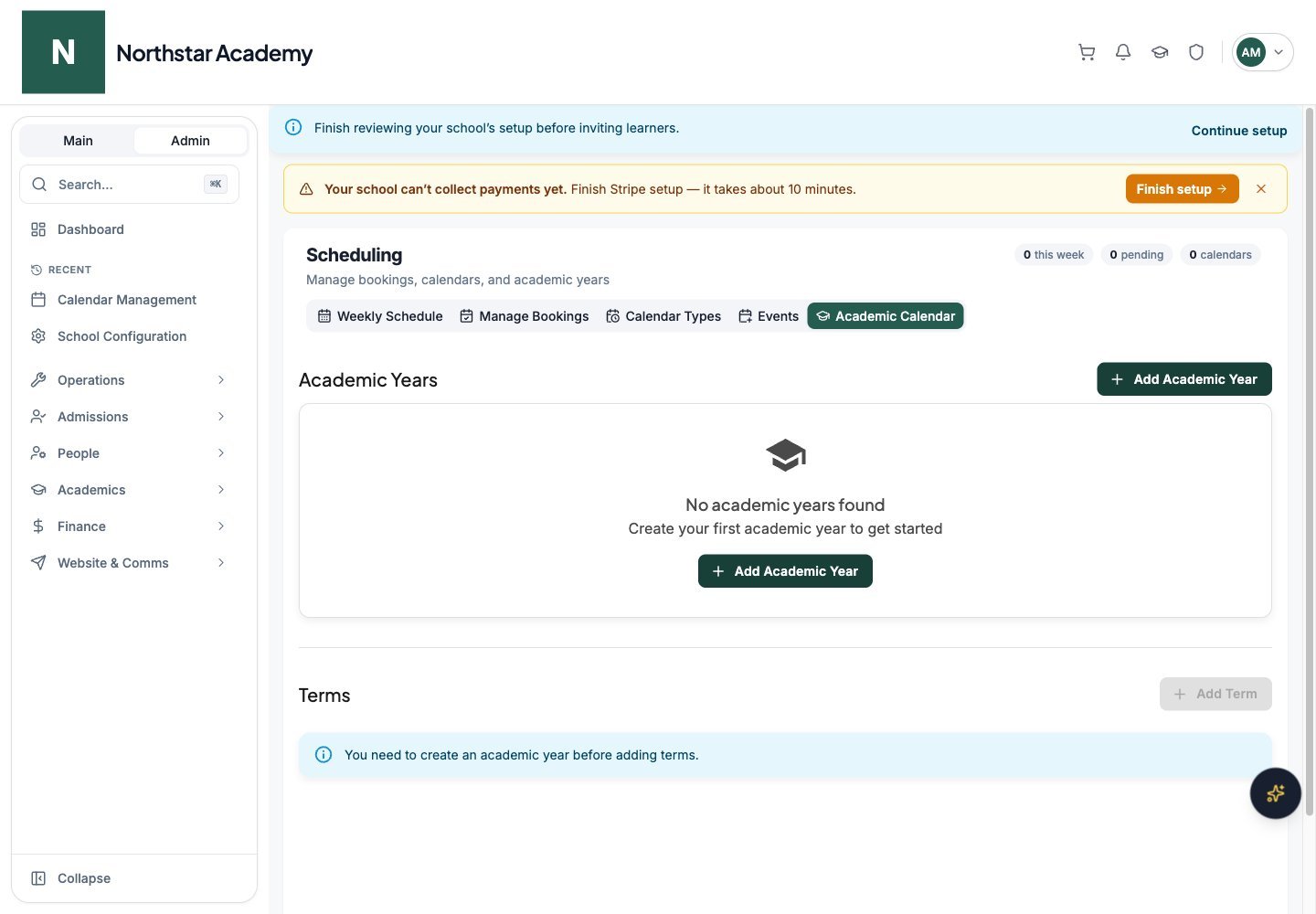Click the search magnifier icon
The image size is (1316, 914).
click(x=39, y=185)
